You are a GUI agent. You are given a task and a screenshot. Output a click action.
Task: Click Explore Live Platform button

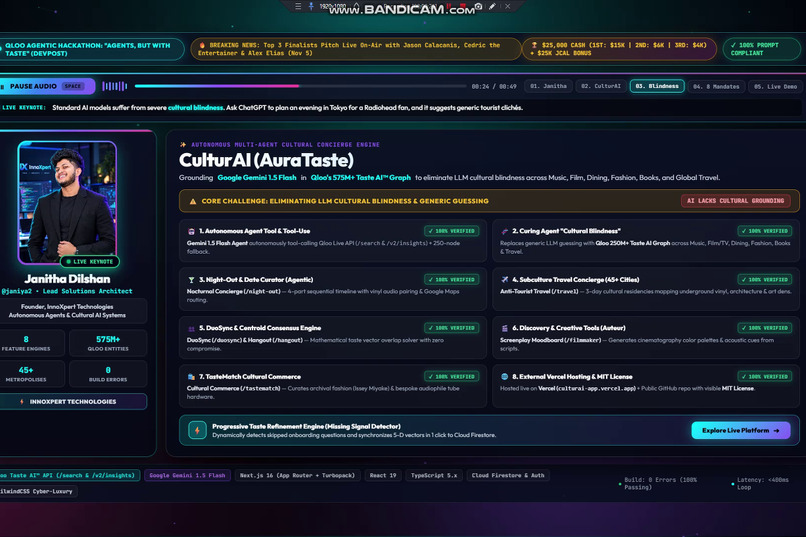(741, 431)
